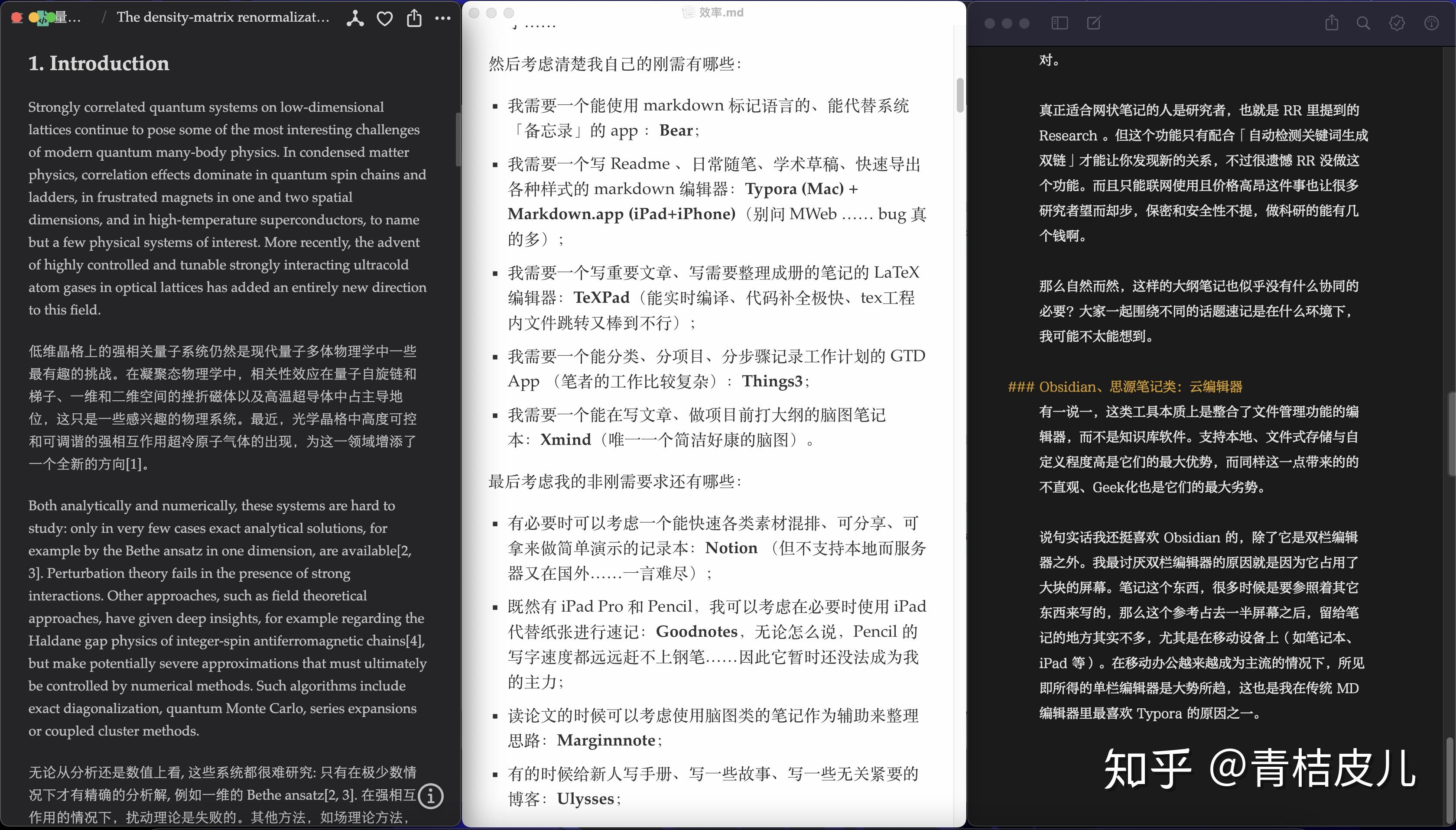
Task: Click the paragraph starting 'Strongly correlated quantum systems'
Action: tap(227, 208)
